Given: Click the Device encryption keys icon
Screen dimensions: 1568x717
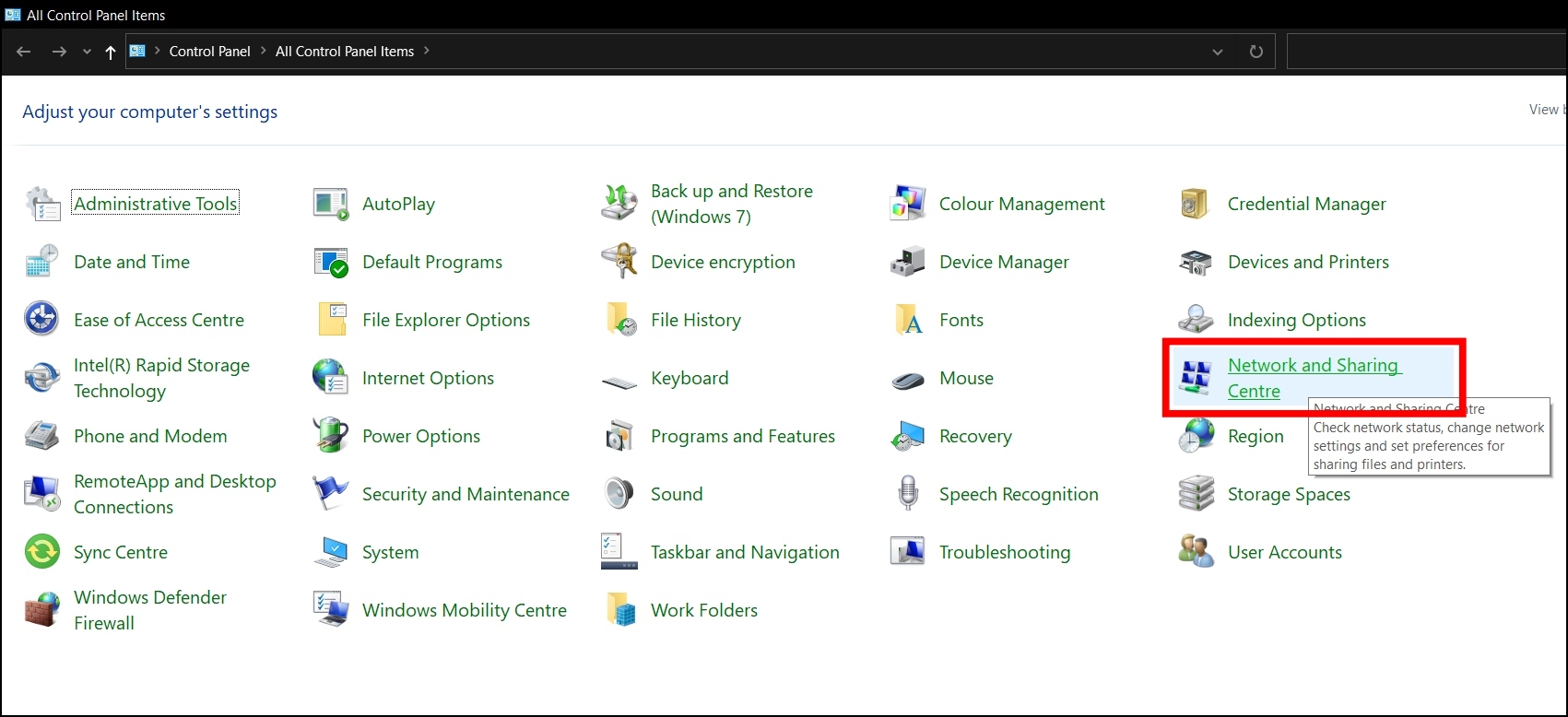Looking at the screenshot, I should click(619, 262).
